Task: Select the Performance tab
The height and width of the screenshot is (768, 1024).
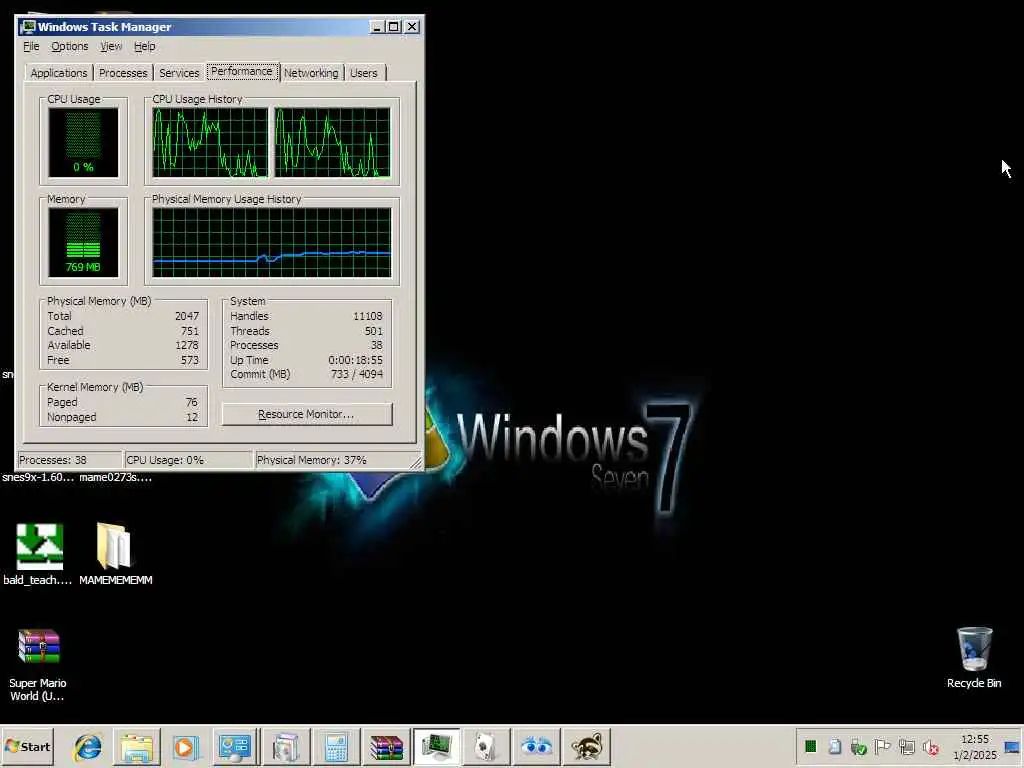Action: pos(242,71)
